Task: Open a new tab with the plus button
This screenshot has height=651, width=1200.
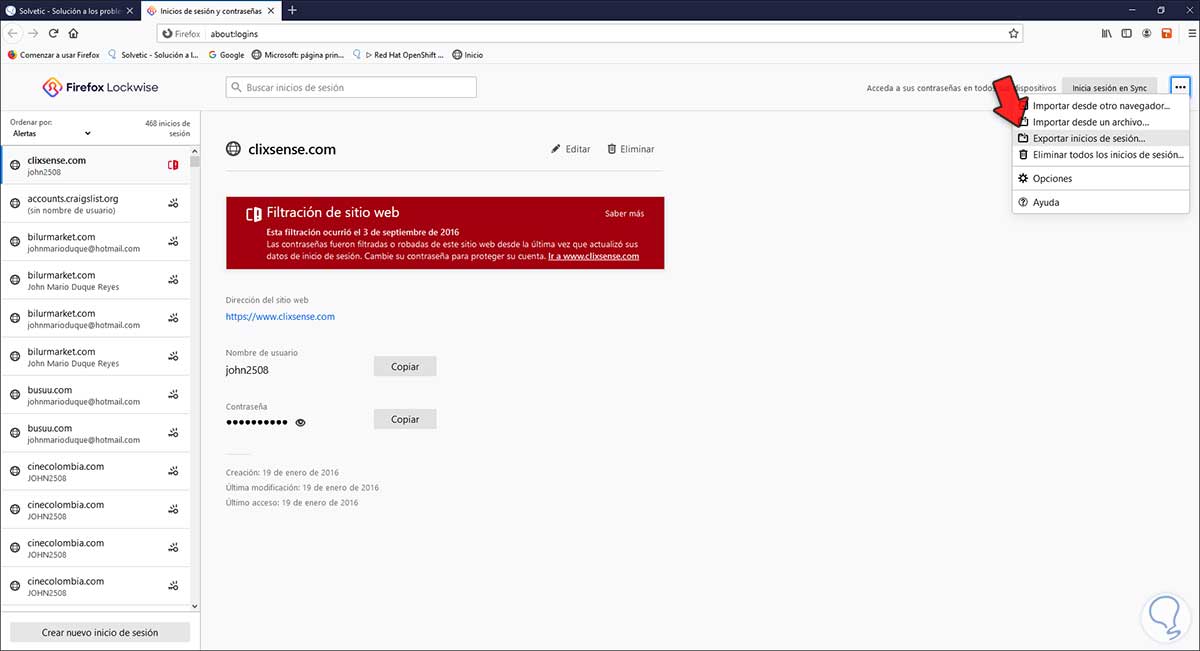Action: pyautogui.click(x=292, y=10)
